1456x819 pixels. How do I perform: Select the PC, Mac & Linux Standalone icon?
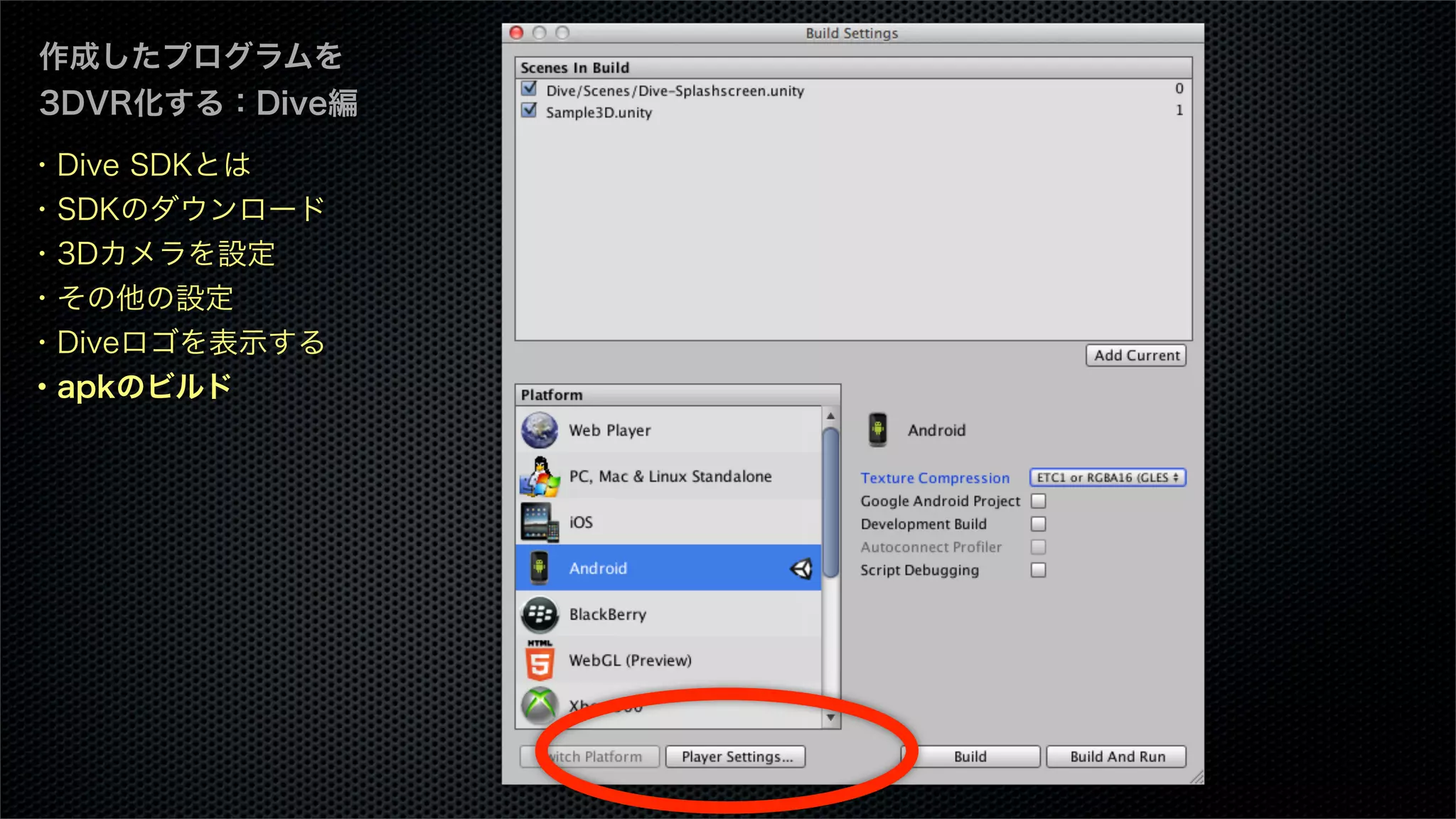(539, 476)
